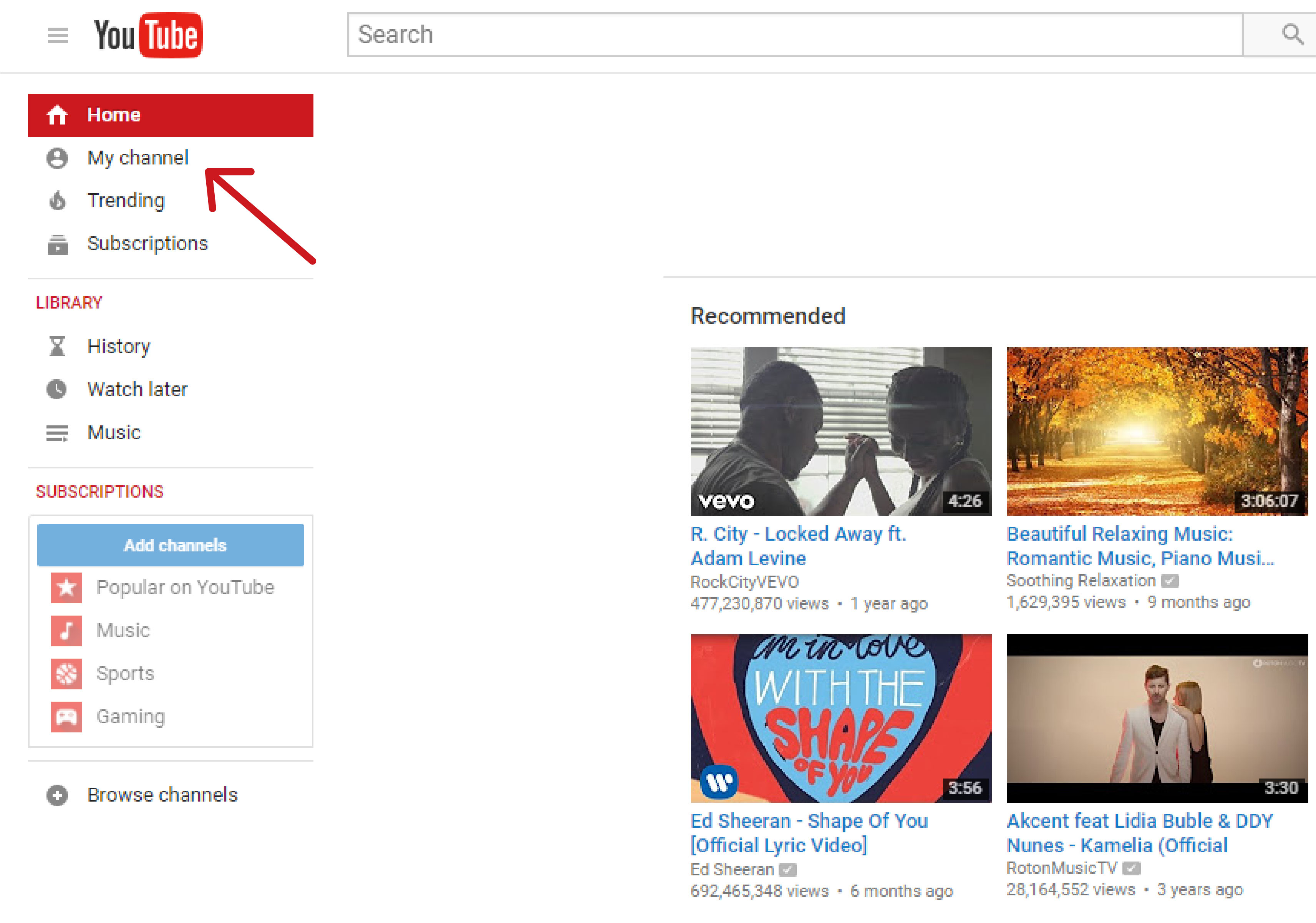Open the Soothing Relaxation channel name
This screenshot has height=923, width=1316.
tap(1081, 581)
